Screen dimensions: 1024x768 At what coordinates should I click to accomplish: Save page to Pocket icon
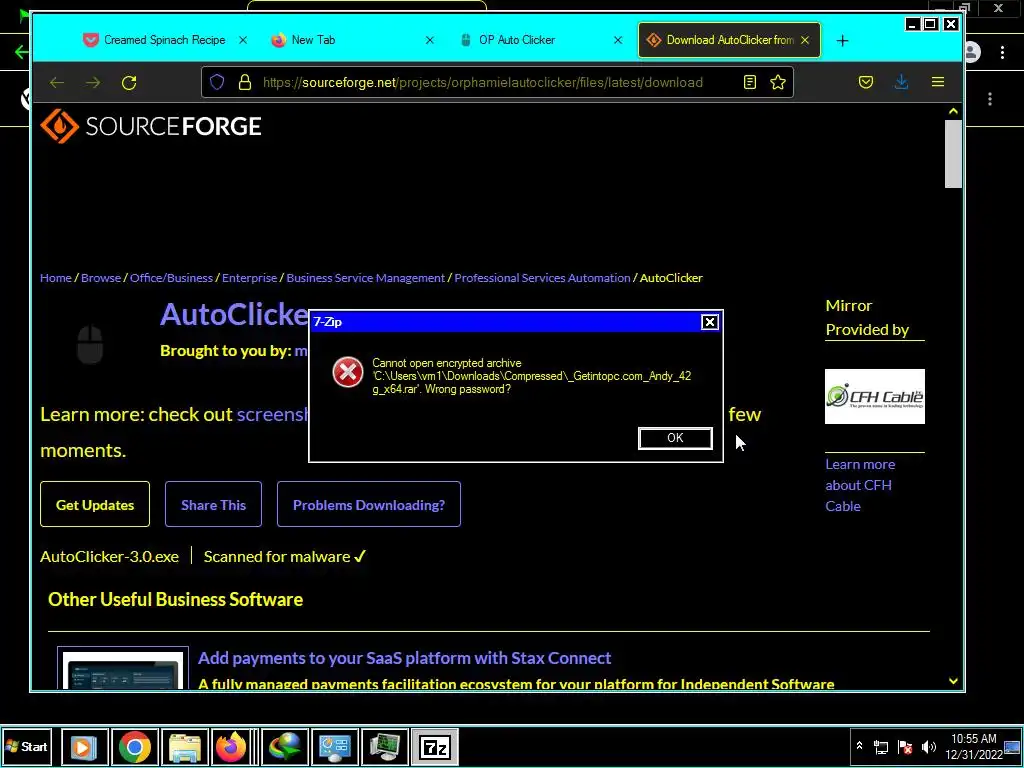[x=866, y=82]
